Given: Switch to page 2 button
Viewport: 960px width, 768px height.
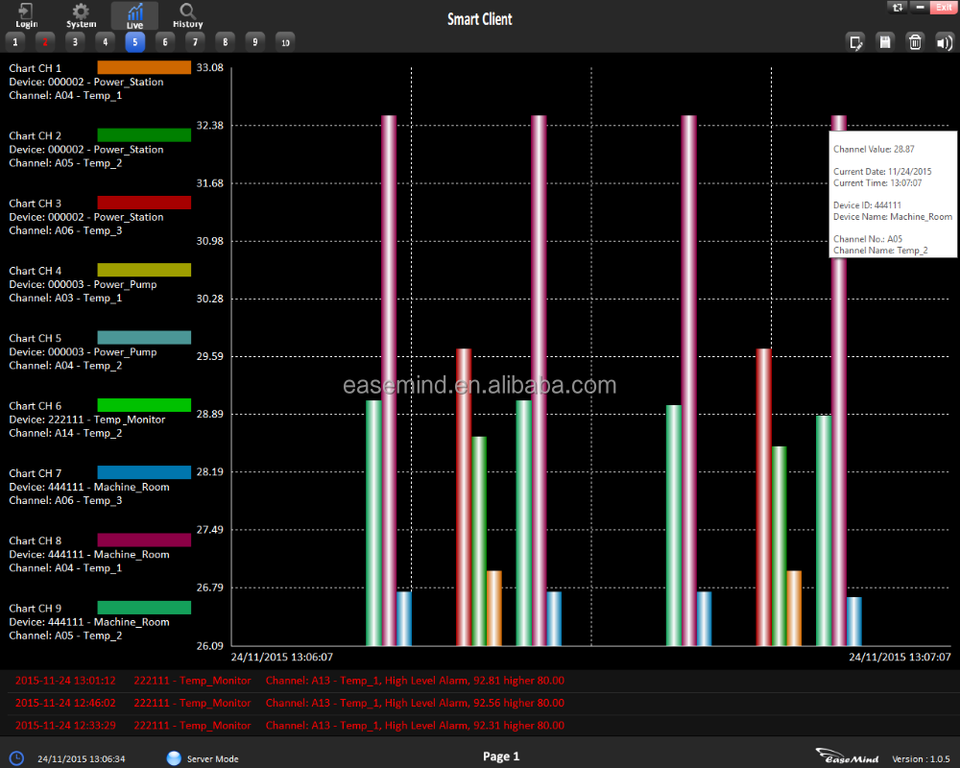Looking at the screenshot, I should tap(45, 41).
